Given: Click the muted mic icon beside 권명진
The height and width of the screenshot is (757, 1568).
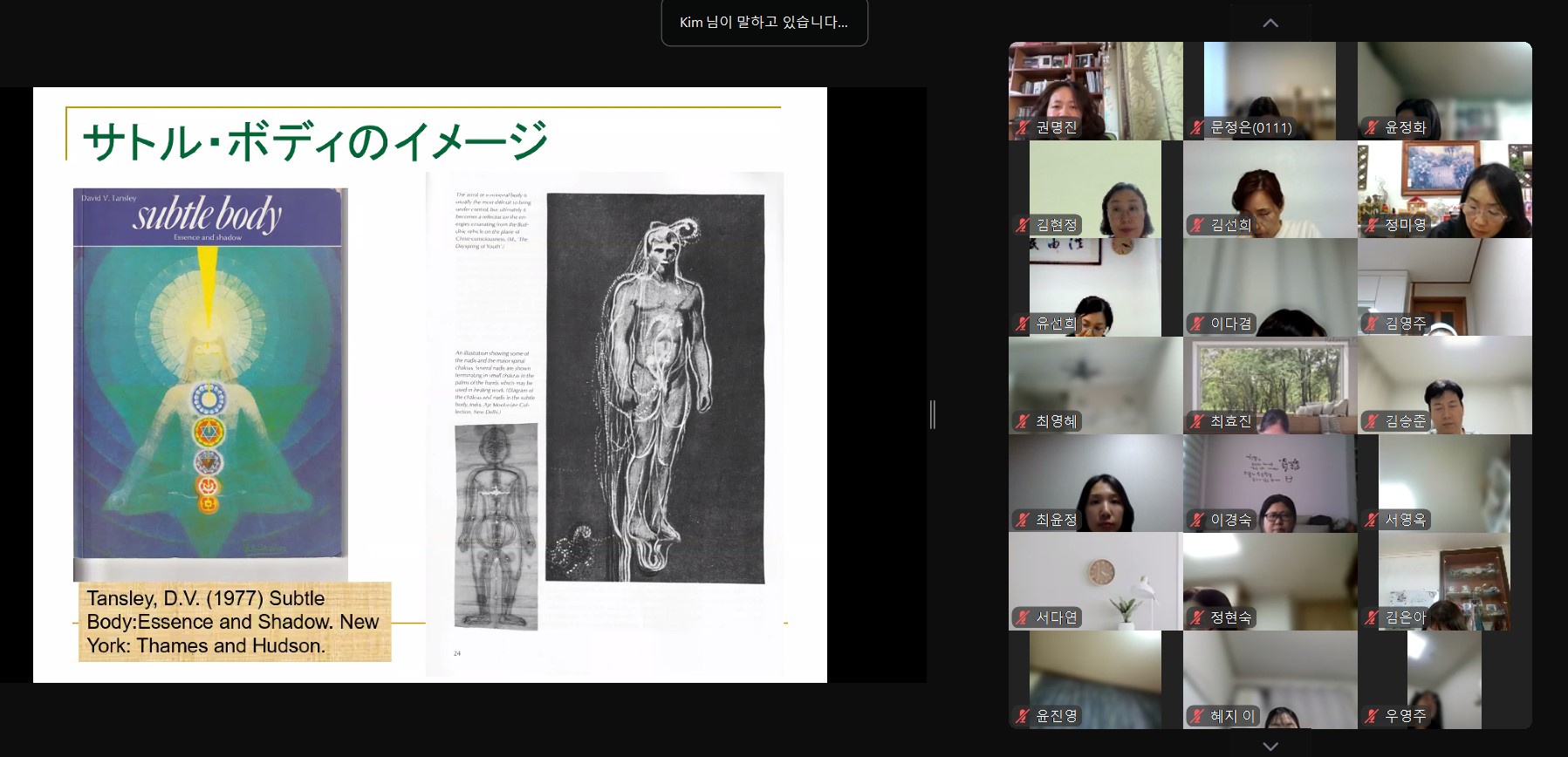Looking at the screenshot, I should (1023, 127).
